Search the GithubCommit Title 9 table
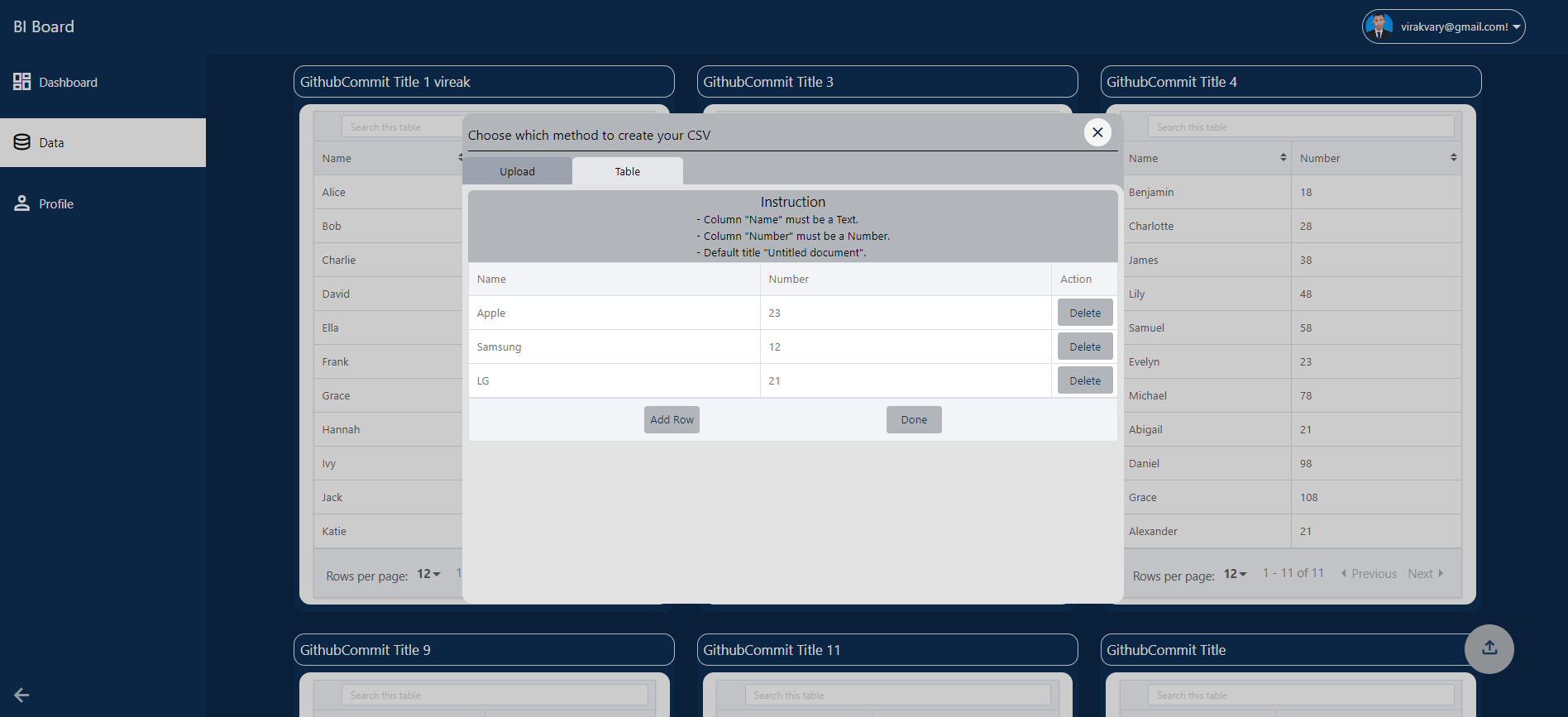The image size is (1568, 717). [495, 695]
